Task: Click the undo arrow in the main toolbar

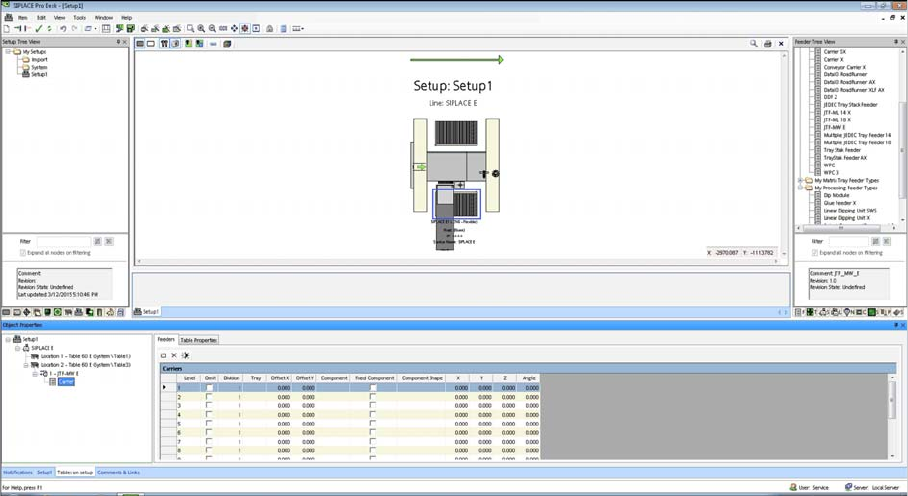Action: click(63, 29)
